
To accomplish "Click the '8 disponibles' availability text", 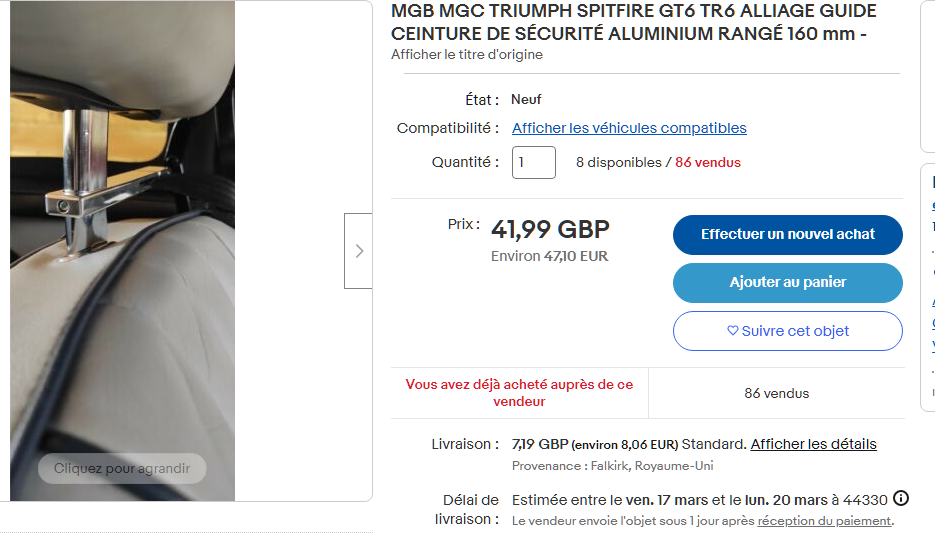I will (x=618, y=162).
